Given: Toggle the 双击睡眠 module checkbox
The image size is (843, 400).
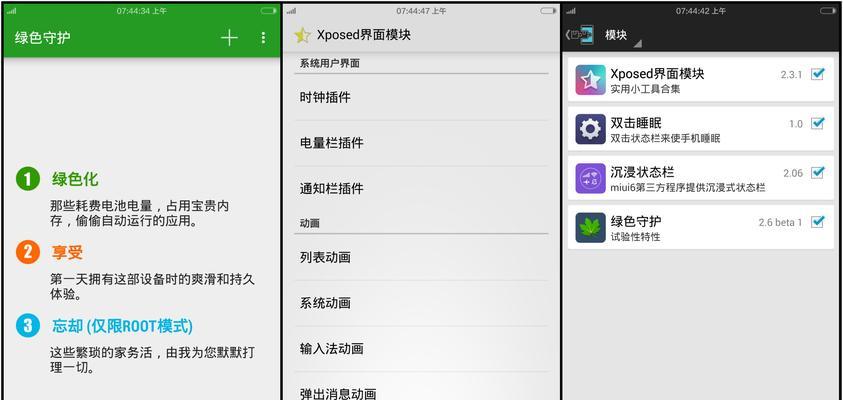Looking at the screenshot, I should point(818,123).
